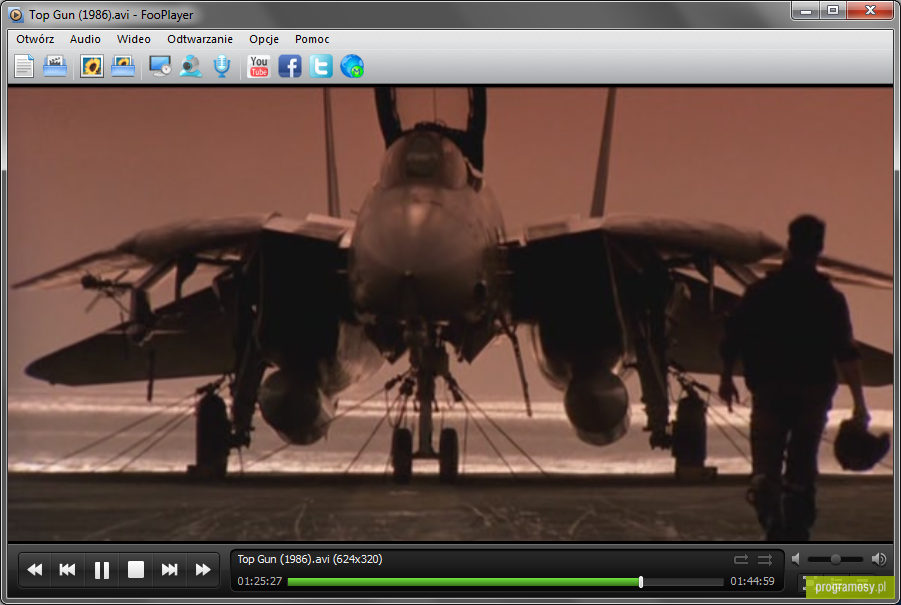Click the video display area
Screen dimensions: 901x605
450,314
